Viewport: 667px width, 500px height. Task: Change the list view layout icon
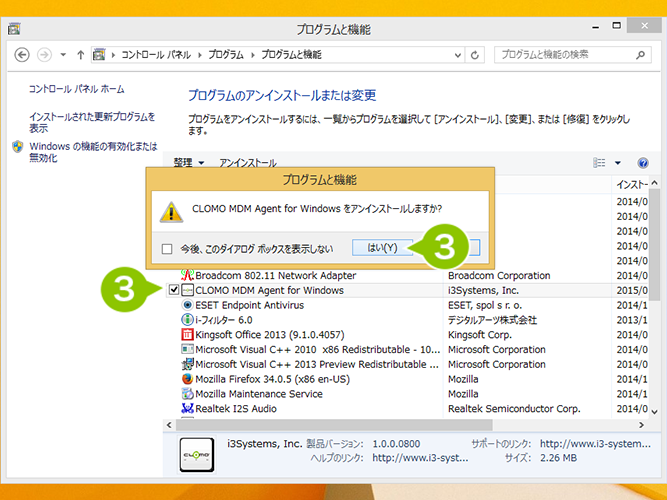coord(599,163)
